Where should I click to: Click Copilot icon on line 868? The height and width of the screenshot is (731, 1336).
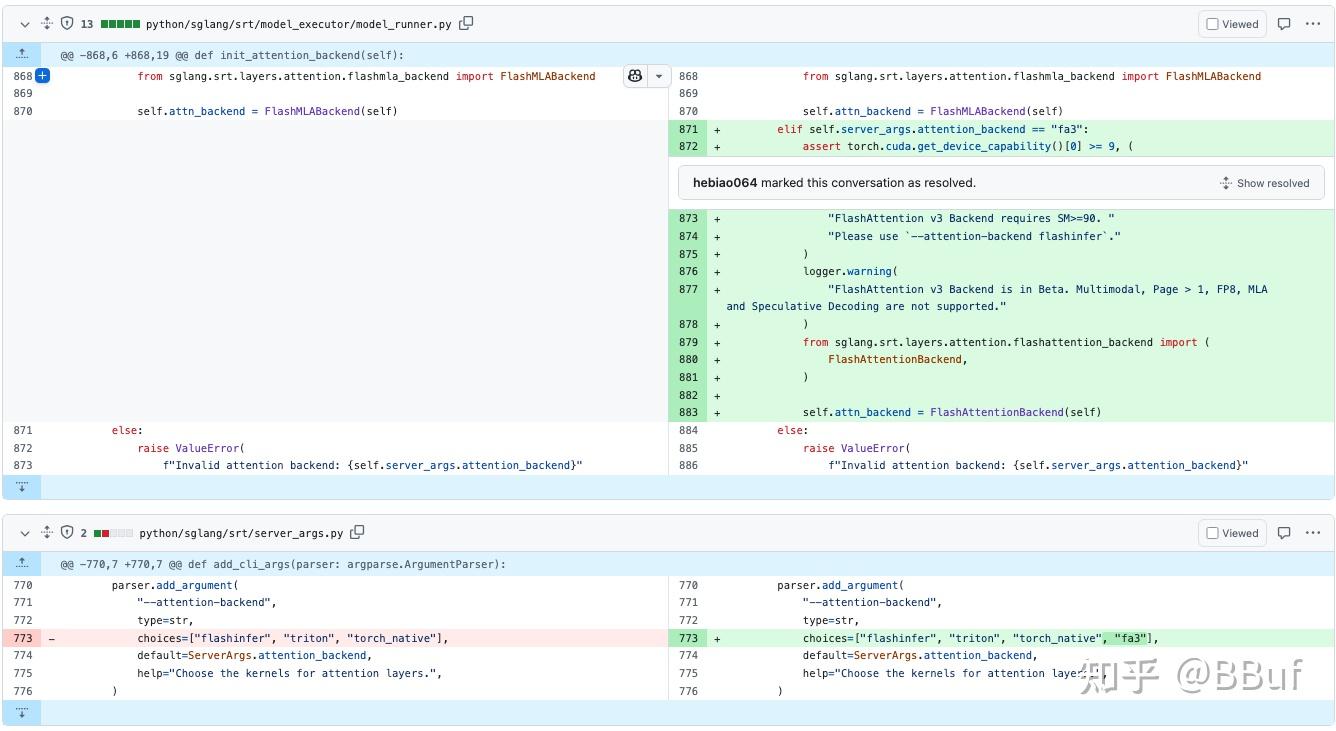(635, 76)
